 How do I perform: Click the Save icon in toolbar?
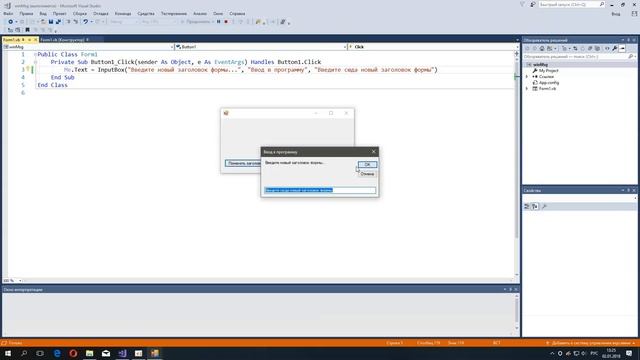click(51, 22)
